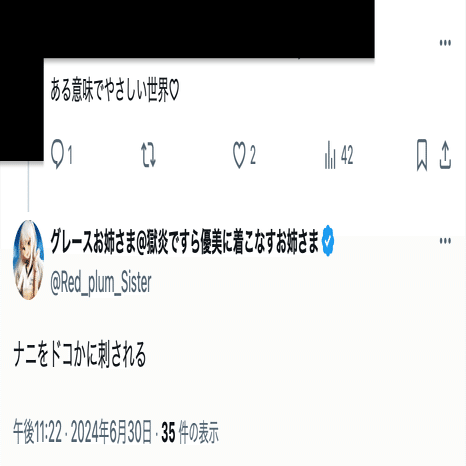Viewport: 466px width, 466px height.
Task: Click the tweet text ナニをドコかに刺される
Action: [x=80, y=354]
